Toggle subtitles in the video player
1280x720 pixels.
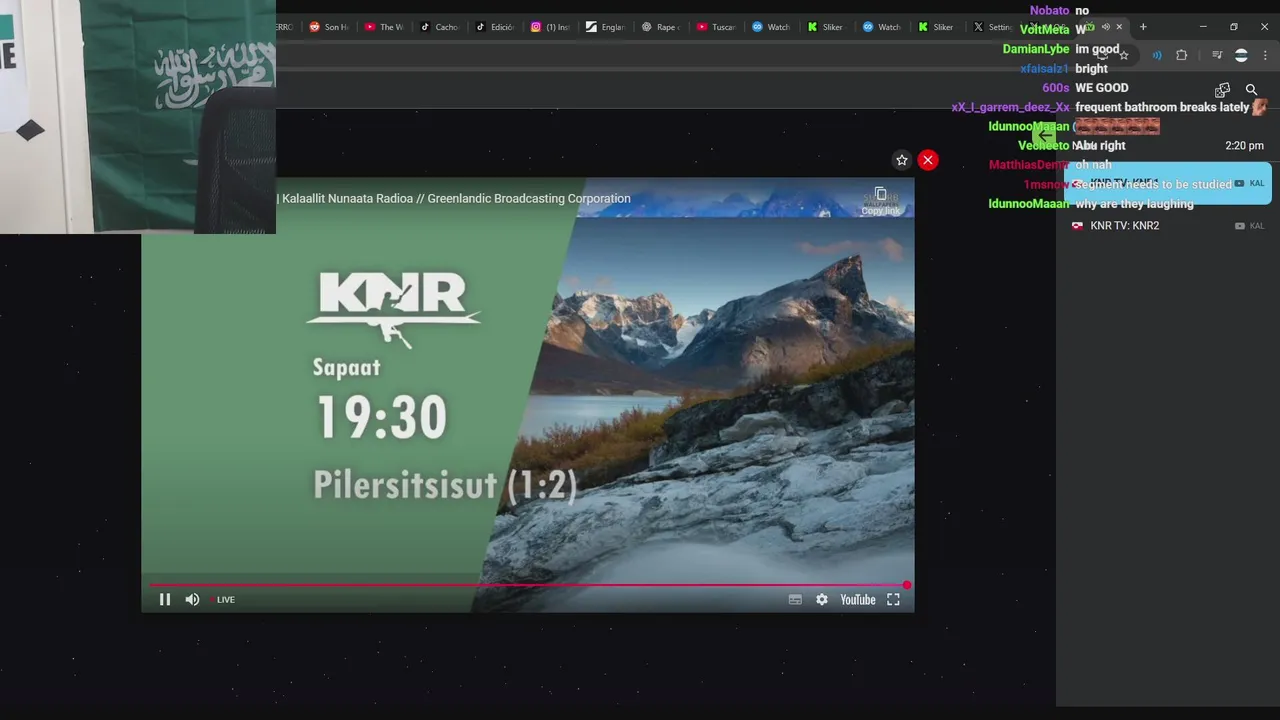pos(795,600)
